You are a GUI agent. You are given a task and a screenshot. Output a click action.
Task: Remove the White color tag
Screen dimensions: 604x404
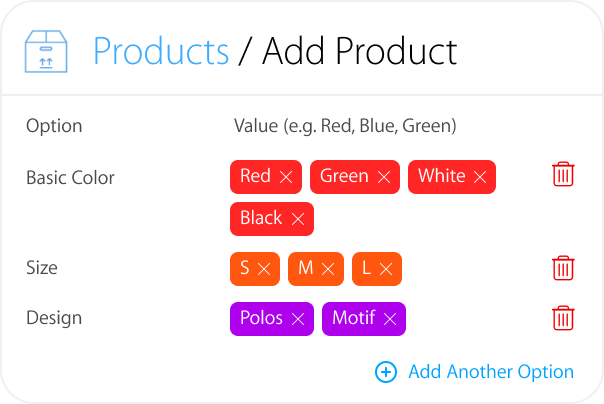click(x=480, y=177)
